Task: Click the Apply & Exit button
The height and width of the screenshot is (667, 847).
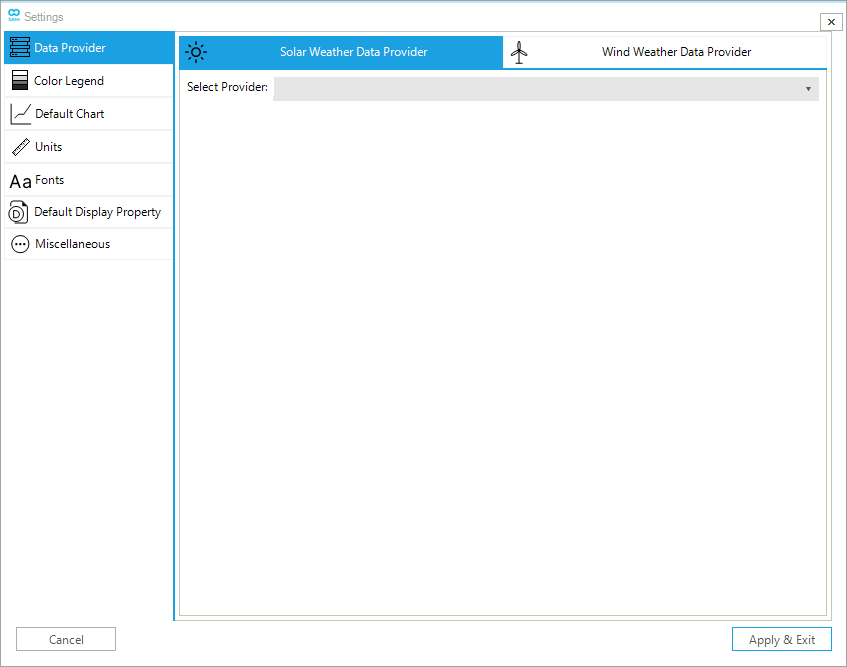Action: pos(781,640)
